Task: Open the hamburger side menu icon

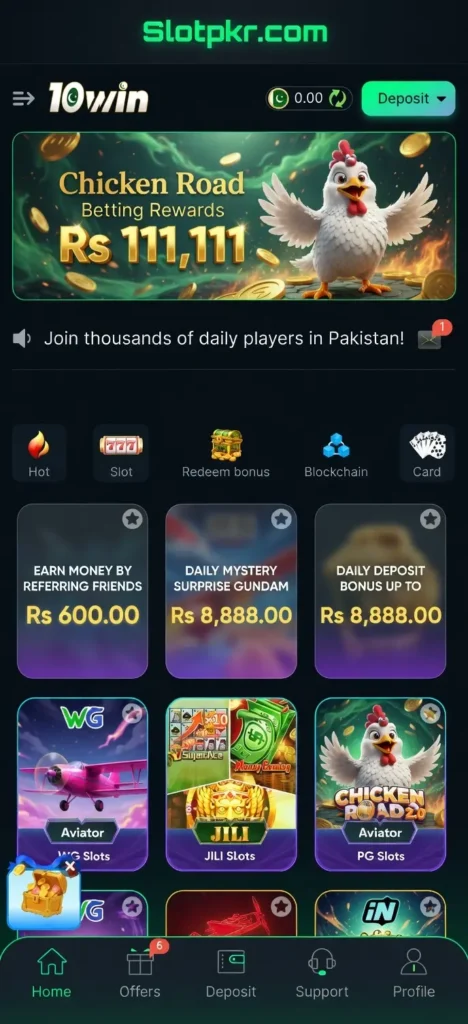Action: 23,99
